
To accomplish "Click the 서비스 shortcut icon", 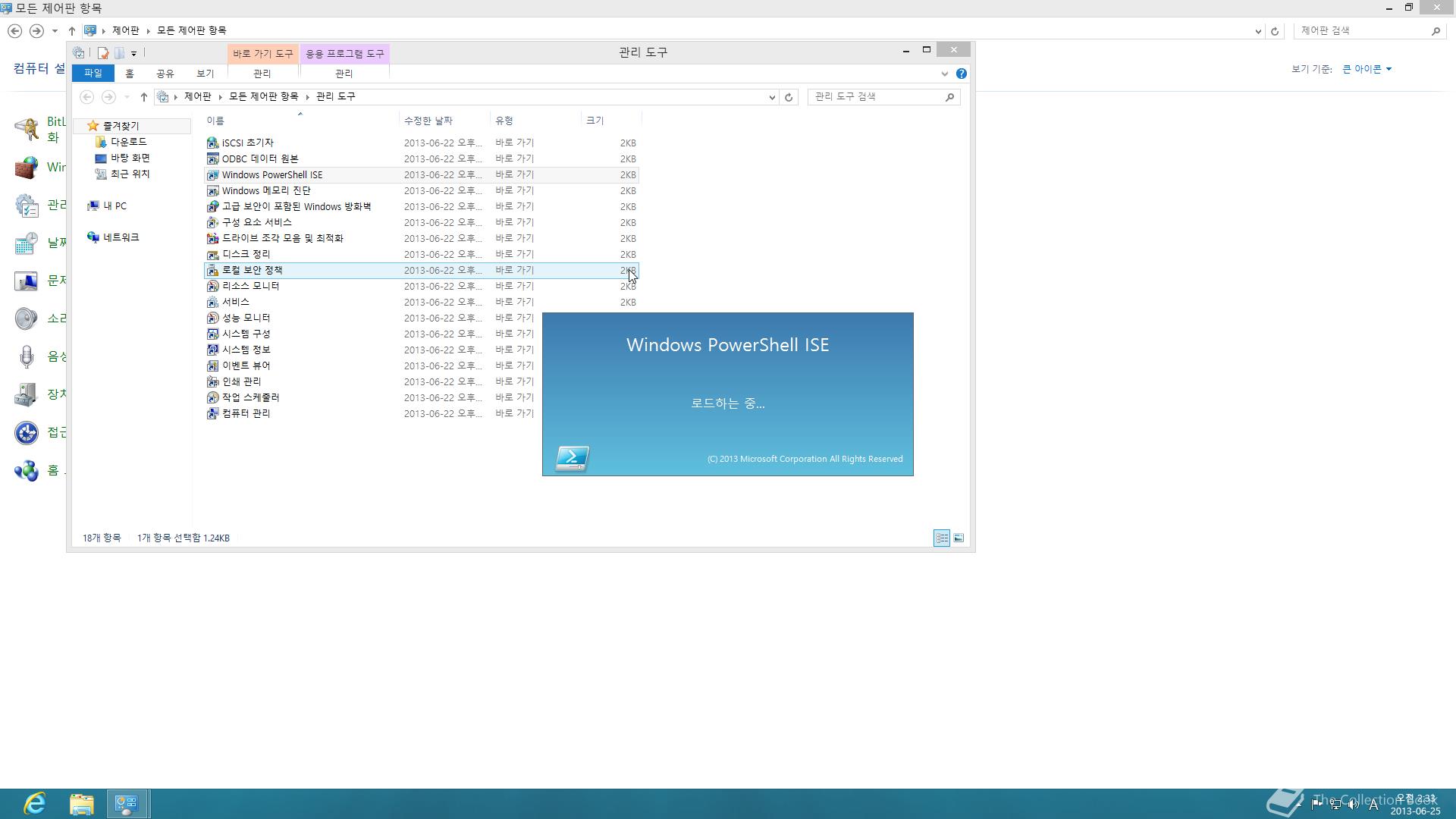I will (213, 302).
